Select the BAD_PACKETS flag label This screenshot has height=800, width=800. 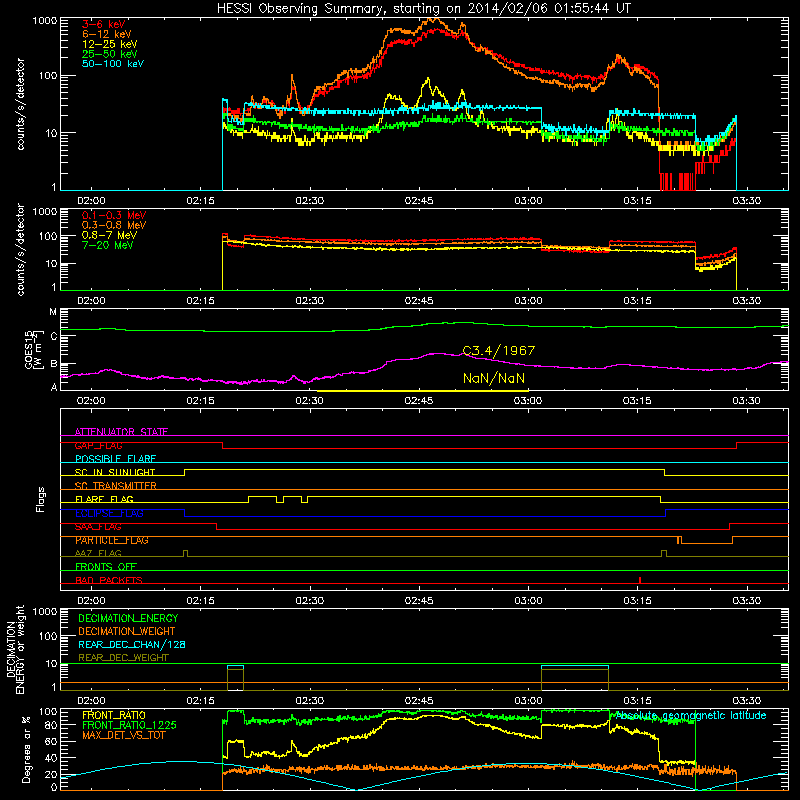[x=109, y=580]
